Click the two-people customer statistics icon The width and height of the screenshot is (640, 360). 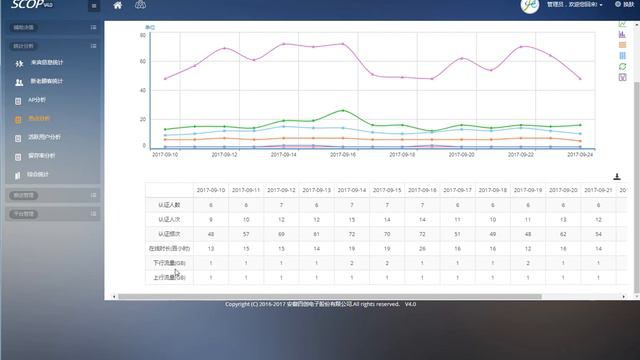pos(19,82)
